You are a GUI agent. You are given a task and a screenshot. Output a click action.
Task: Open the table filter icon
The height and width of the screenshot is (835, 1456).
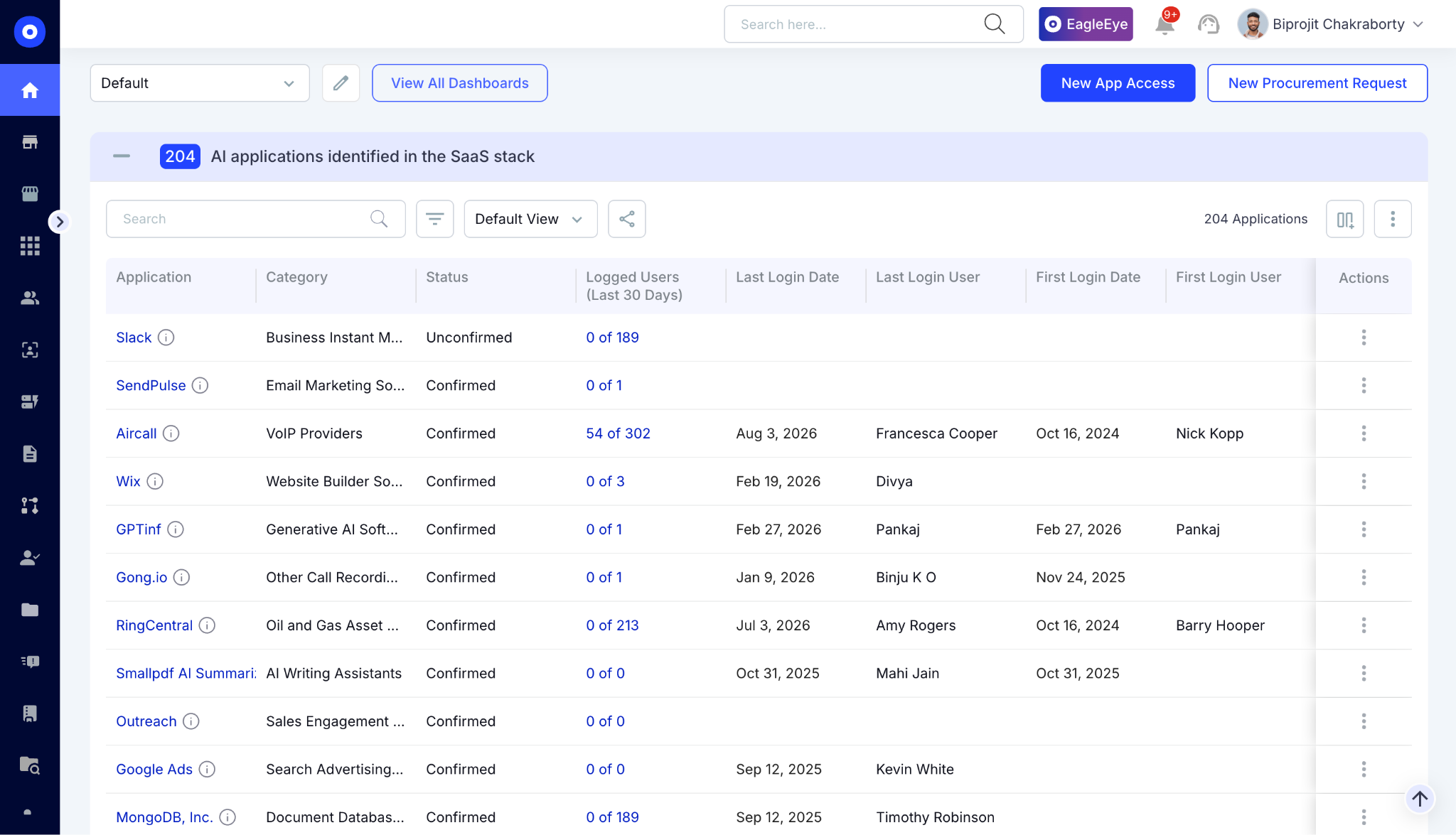pyautogui.click(x=435, y=219)
